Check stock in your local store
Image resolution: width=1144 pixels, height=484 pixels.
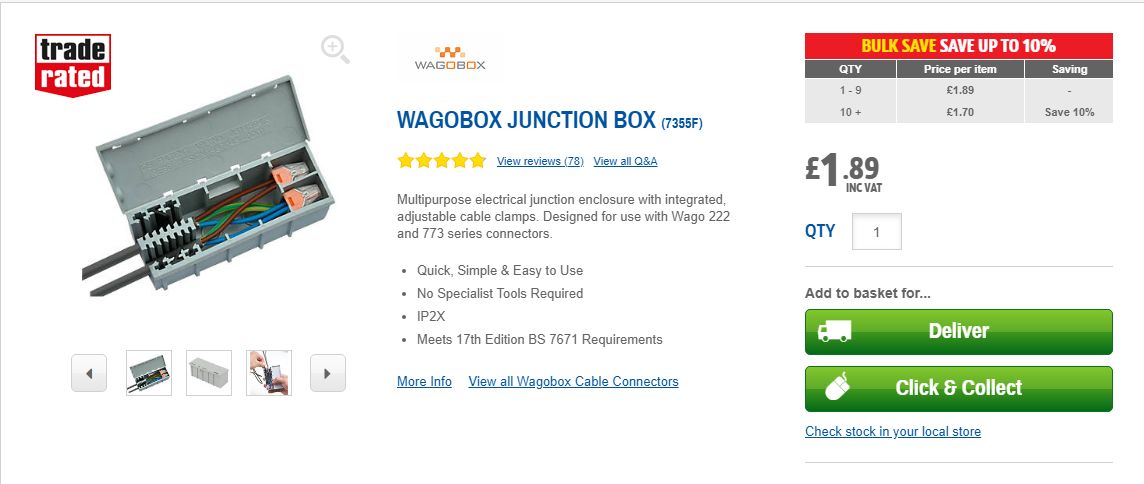coord(892,432)
